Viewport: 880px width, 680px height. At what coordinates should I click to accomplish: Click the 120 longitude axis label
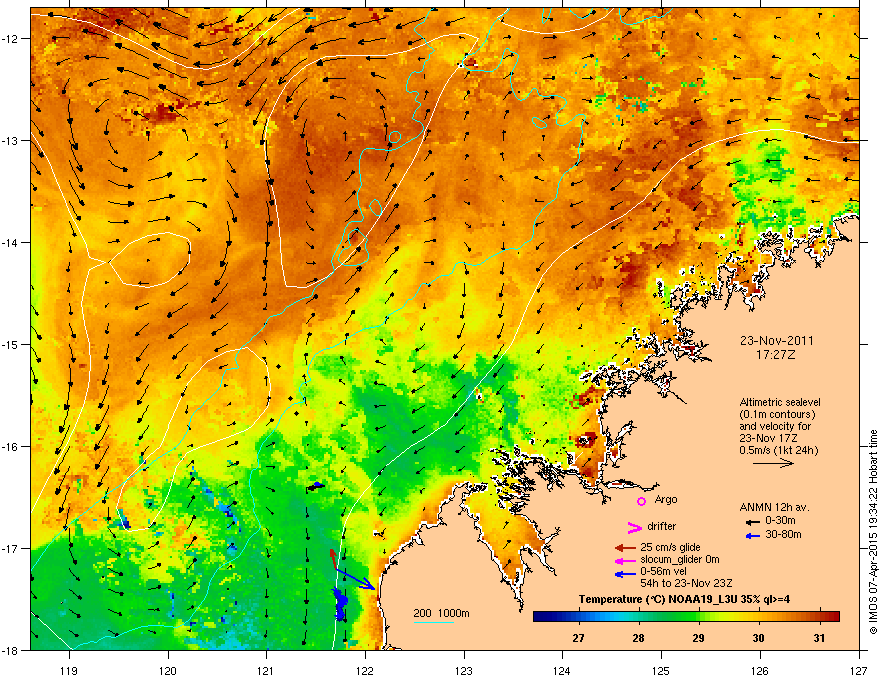coord(168,671)
